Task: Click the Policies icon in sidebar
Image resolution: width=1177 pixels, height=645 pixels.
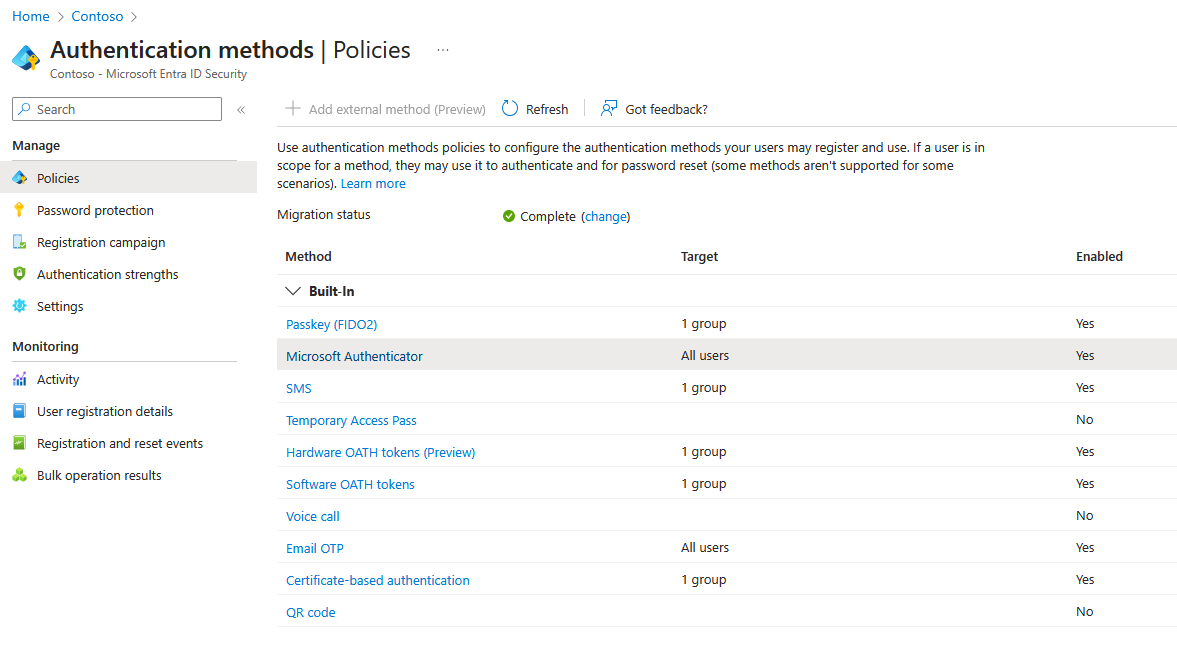Action: point(19,178)
